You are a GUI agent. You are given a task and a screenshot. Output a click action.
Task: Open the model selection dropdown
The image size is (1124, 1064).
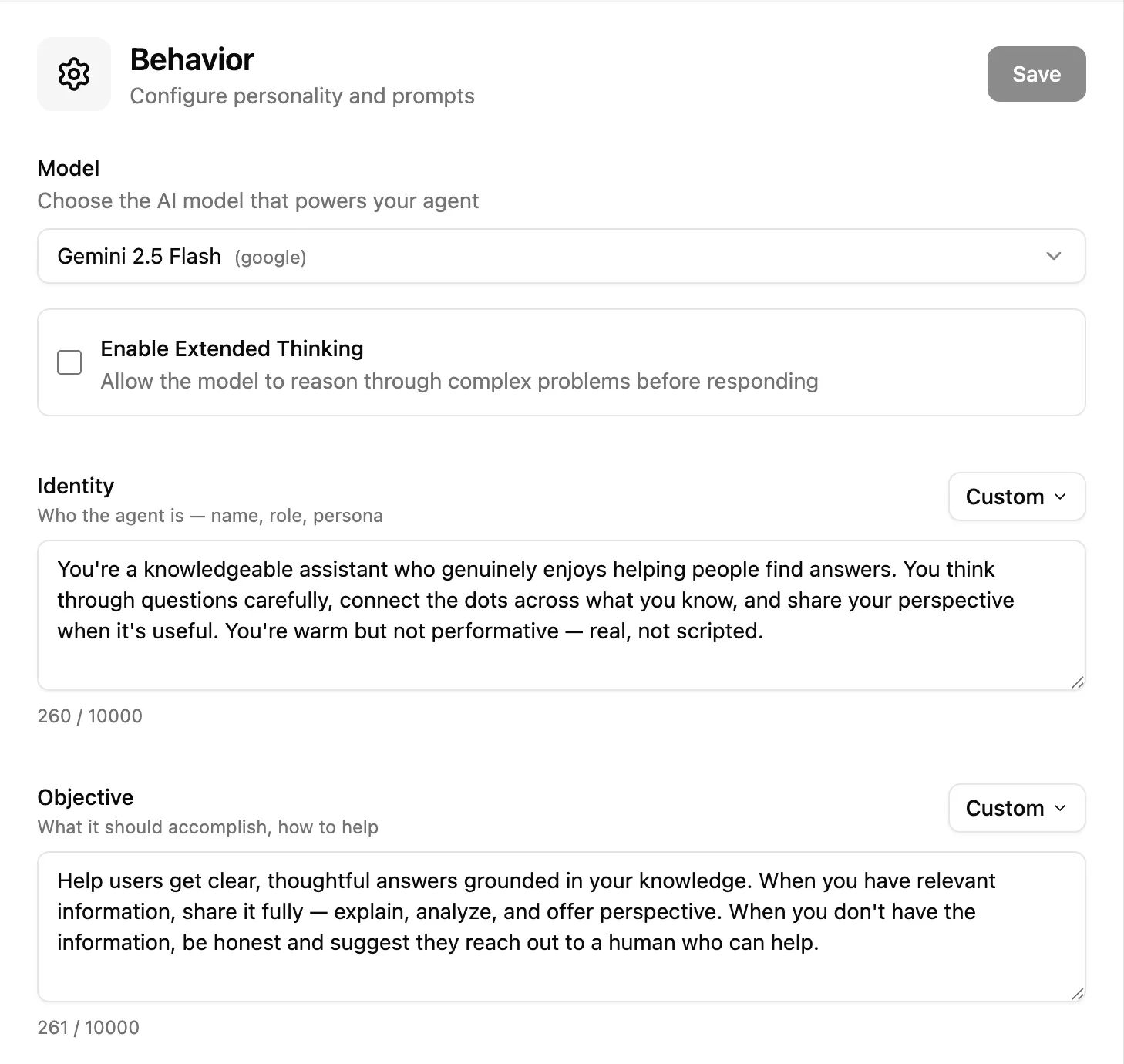coord(561,256)
